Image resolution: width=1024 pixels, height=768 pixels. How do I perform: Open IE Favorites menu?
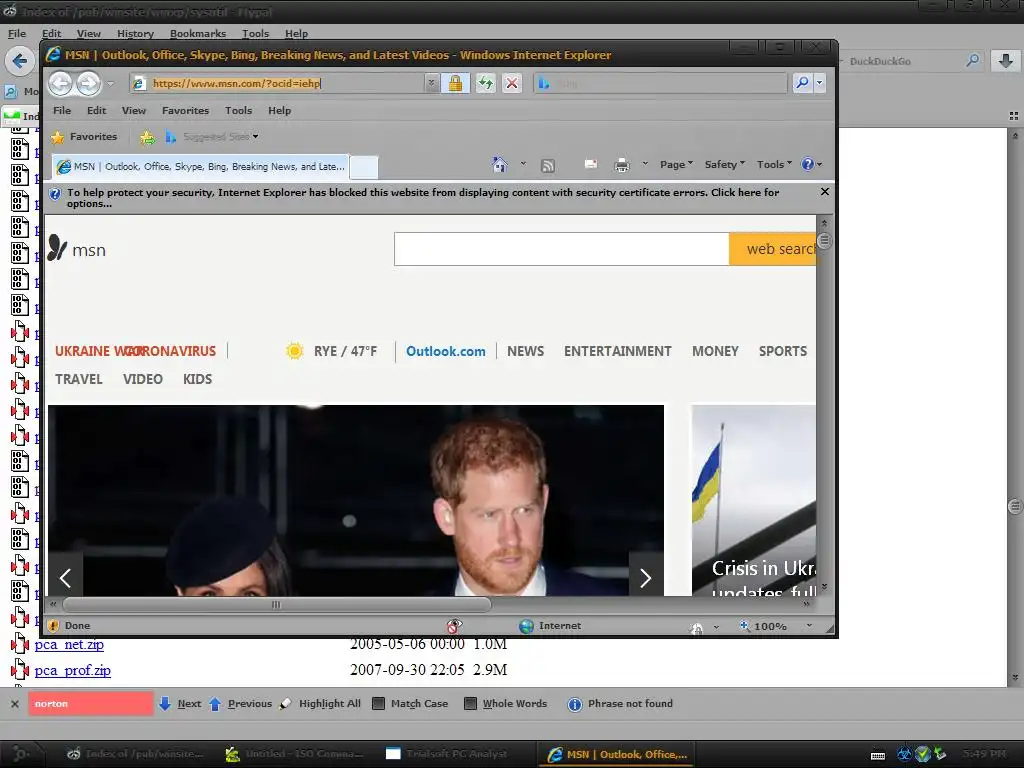[x=185, y=110]
